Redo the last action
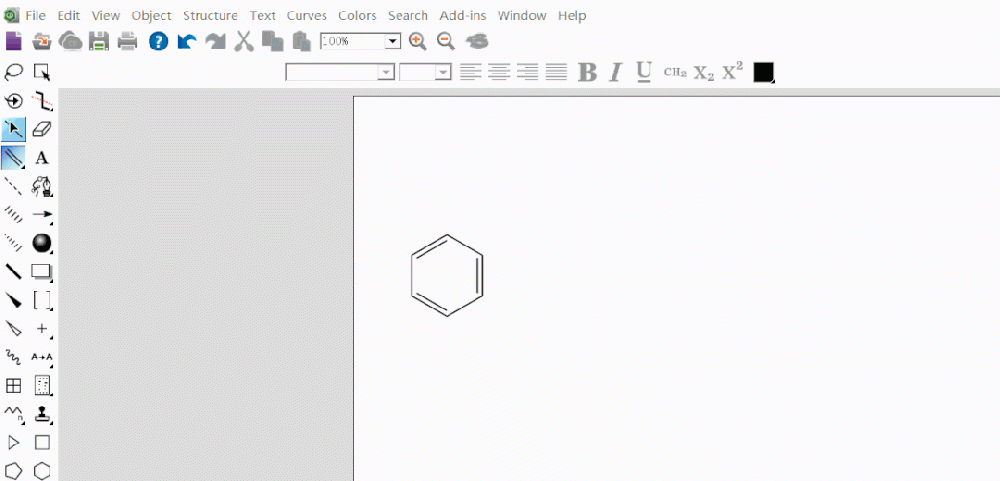Viewport: 1000px width, 481px height. [216, 41]
